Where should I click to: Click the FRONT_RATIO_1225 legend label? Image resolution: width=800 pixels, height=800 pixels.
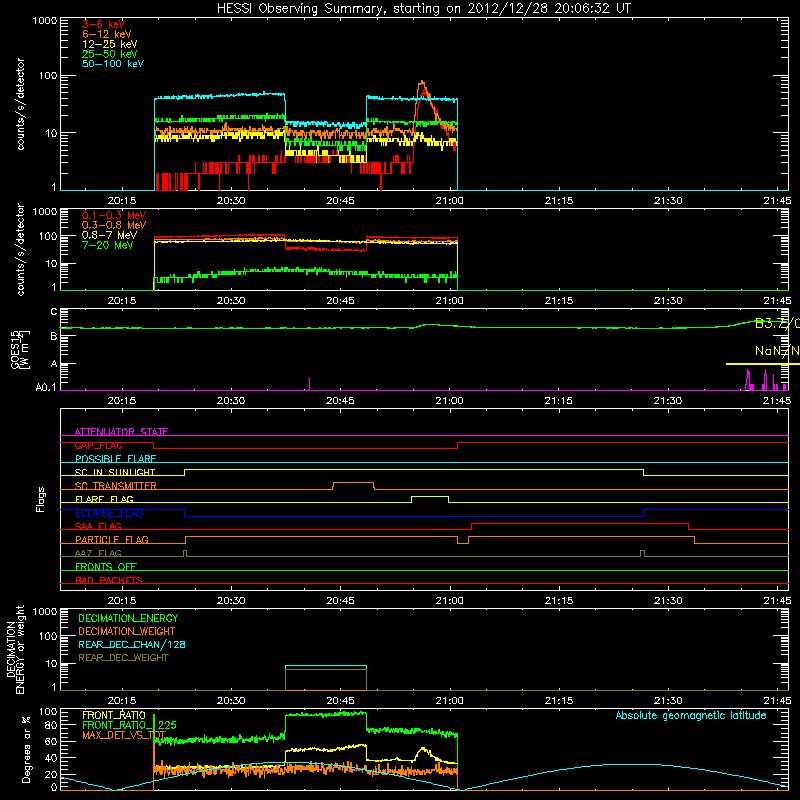pyautogui.click(x=129, y=725)
